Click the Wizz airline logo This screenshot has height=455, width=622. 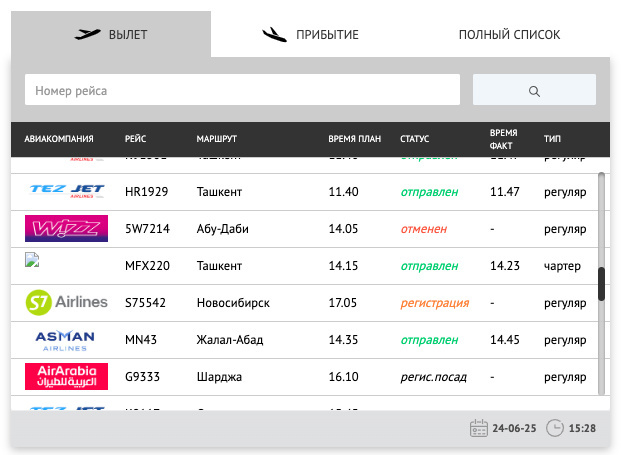66,228
